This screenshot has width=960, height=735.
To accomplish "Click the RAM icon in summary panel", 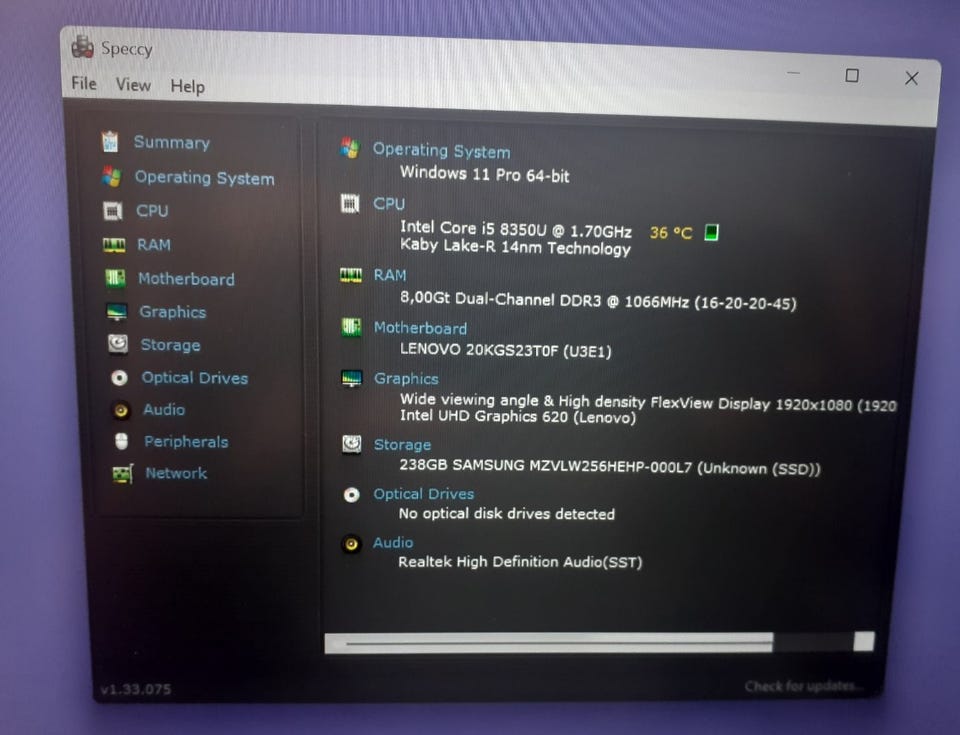I will pyautogui.click(x=351, y=275).
